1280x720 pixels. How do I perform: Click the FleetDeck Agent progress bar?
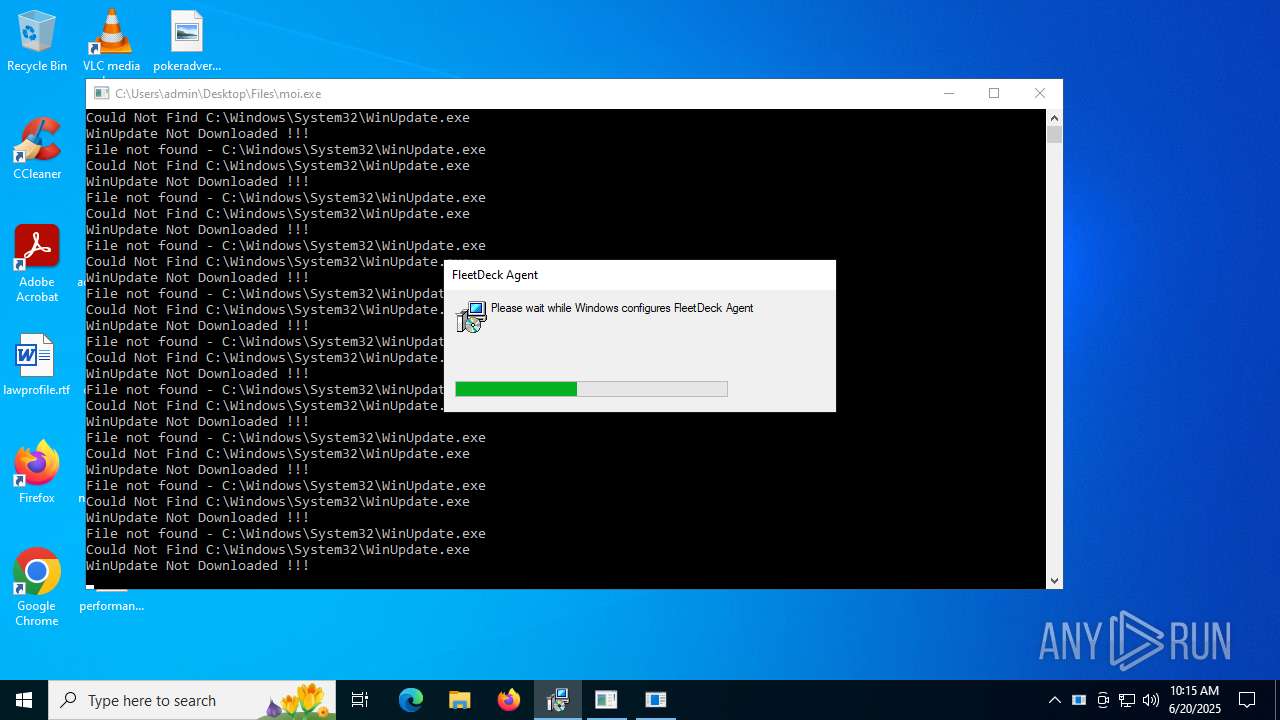click(x=591, y=389)
